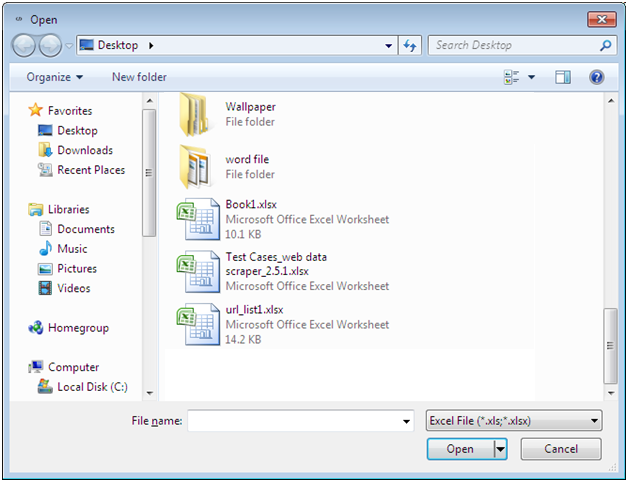Select Downloads under Favorites

[85, 150]
